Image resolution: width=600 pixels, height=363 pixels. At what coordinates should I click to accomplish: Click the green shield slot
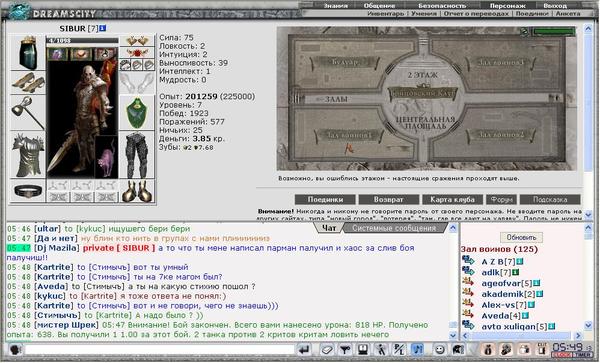pyautogui.click(x=137, y=112)
